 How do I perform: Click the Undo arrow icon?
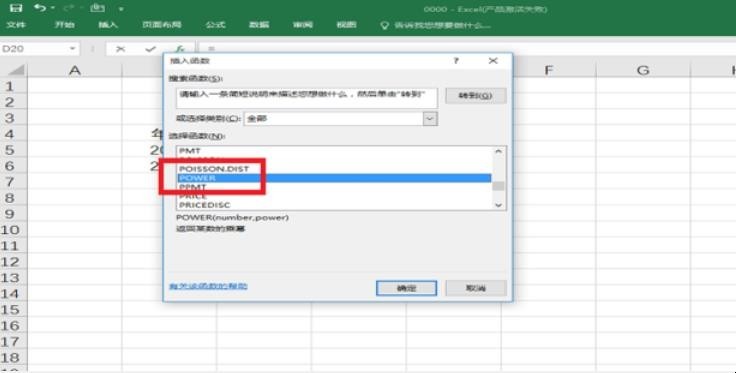coord(41,8)
